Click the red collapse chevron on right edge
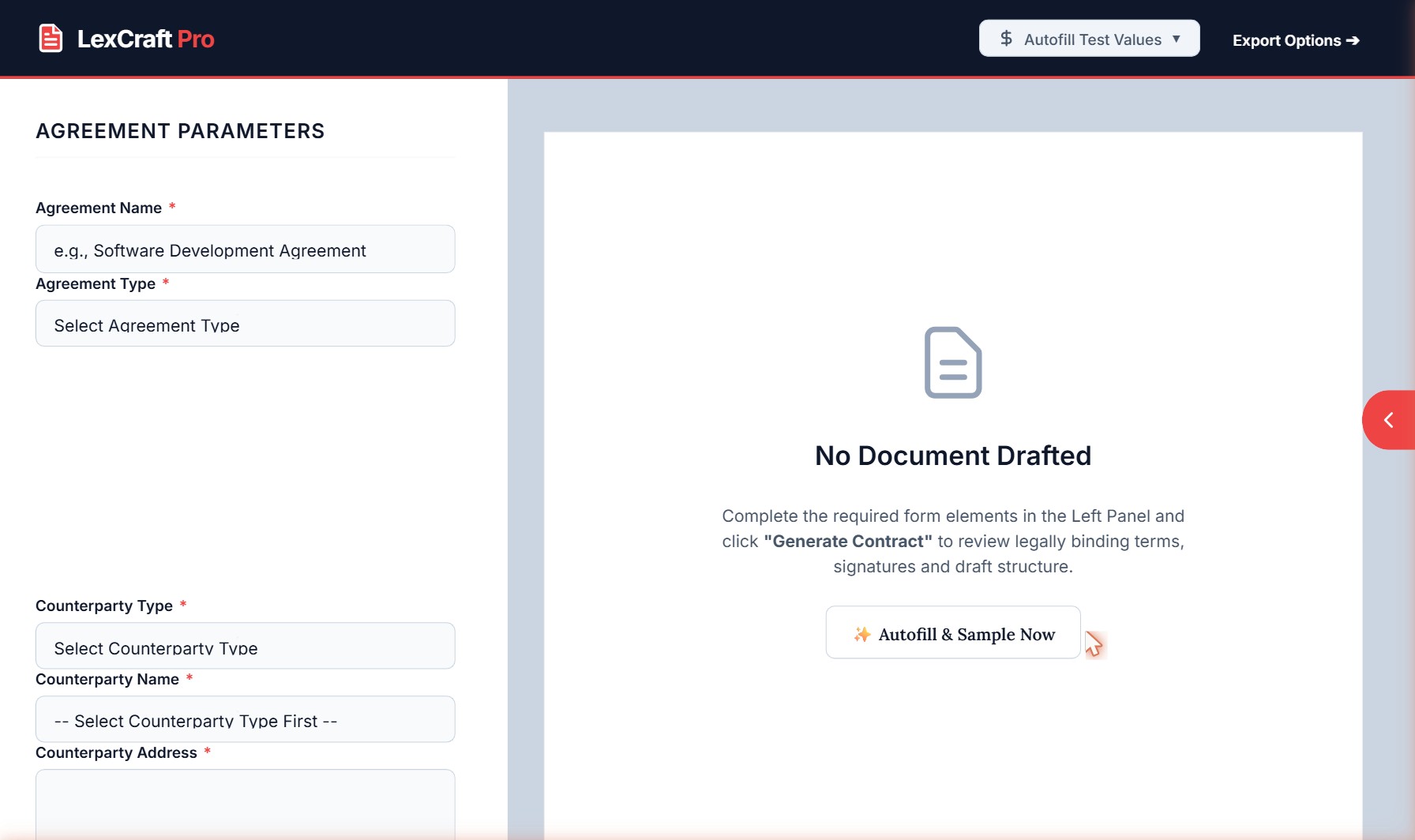The image size is (1415, 840). (1389, 420)
